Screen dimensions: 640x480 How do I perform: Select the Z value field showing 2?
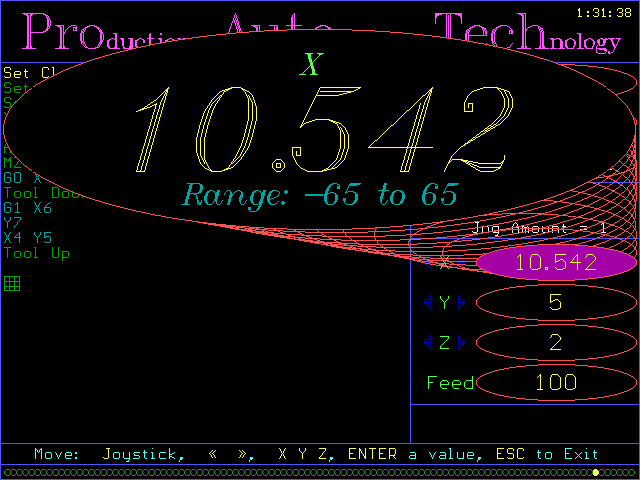[x=556, y=342]
